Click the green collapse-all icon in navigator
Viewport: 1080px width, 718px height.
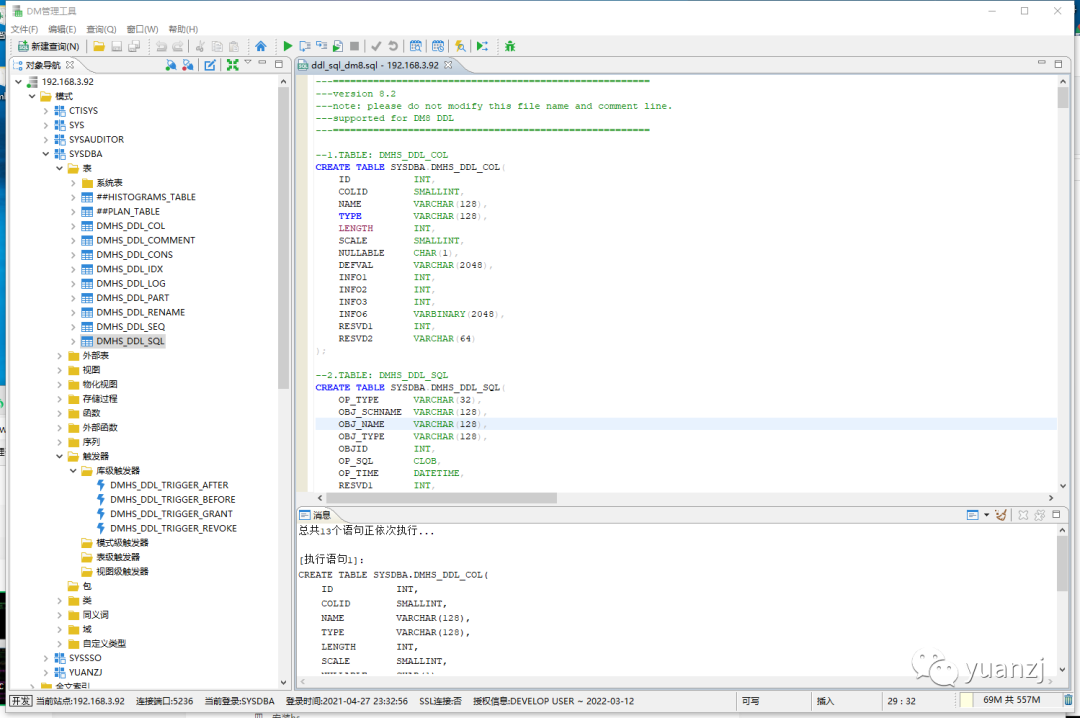pyautogui.click(x=233, y=65)
